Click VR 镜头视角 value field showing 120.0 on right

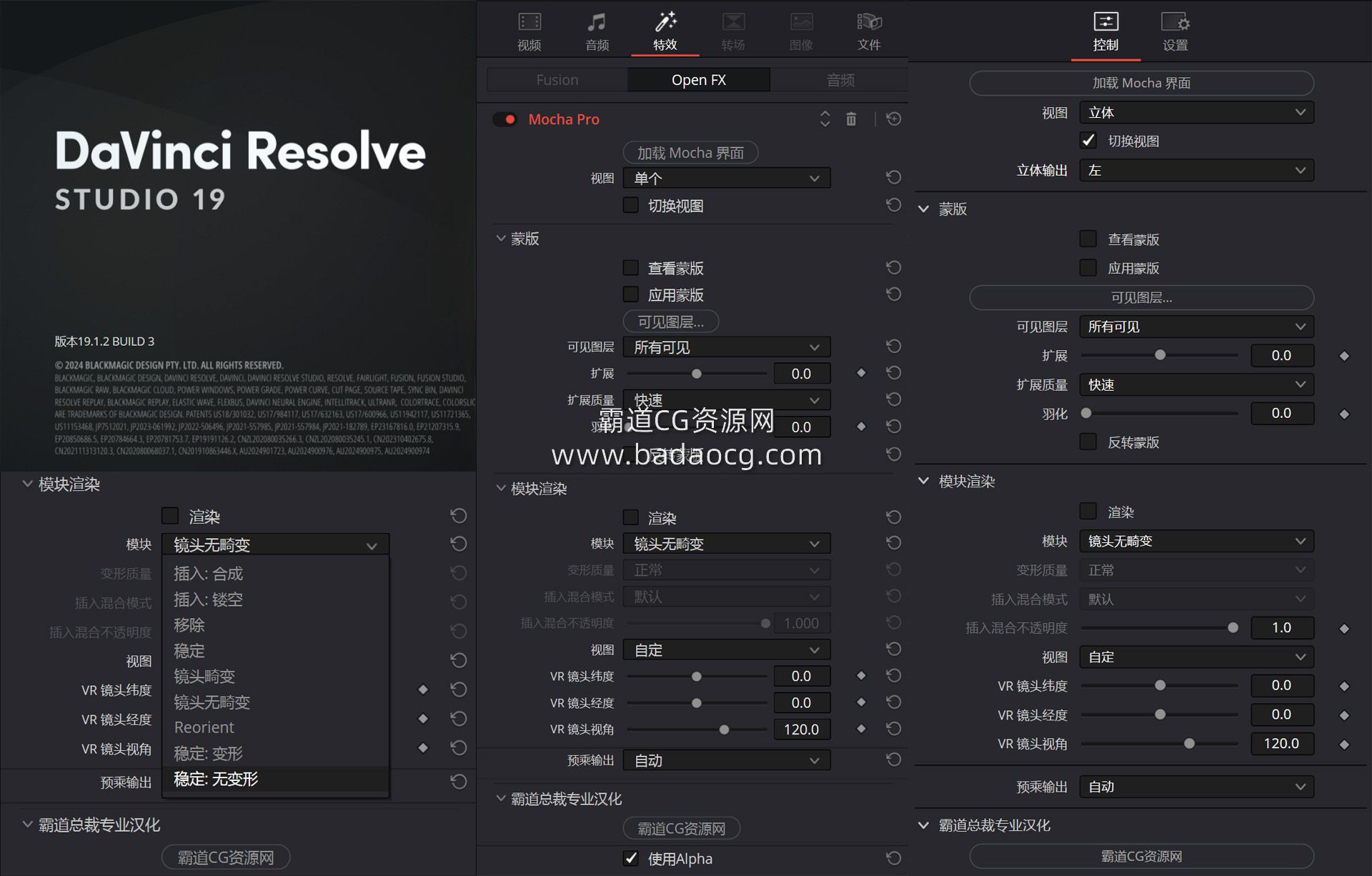(1281, 743)
